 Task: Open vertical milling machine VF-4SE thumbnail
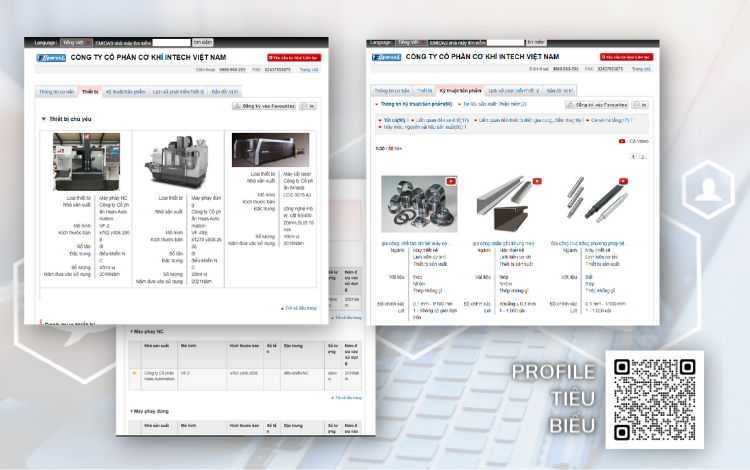[x=177, y=162]
